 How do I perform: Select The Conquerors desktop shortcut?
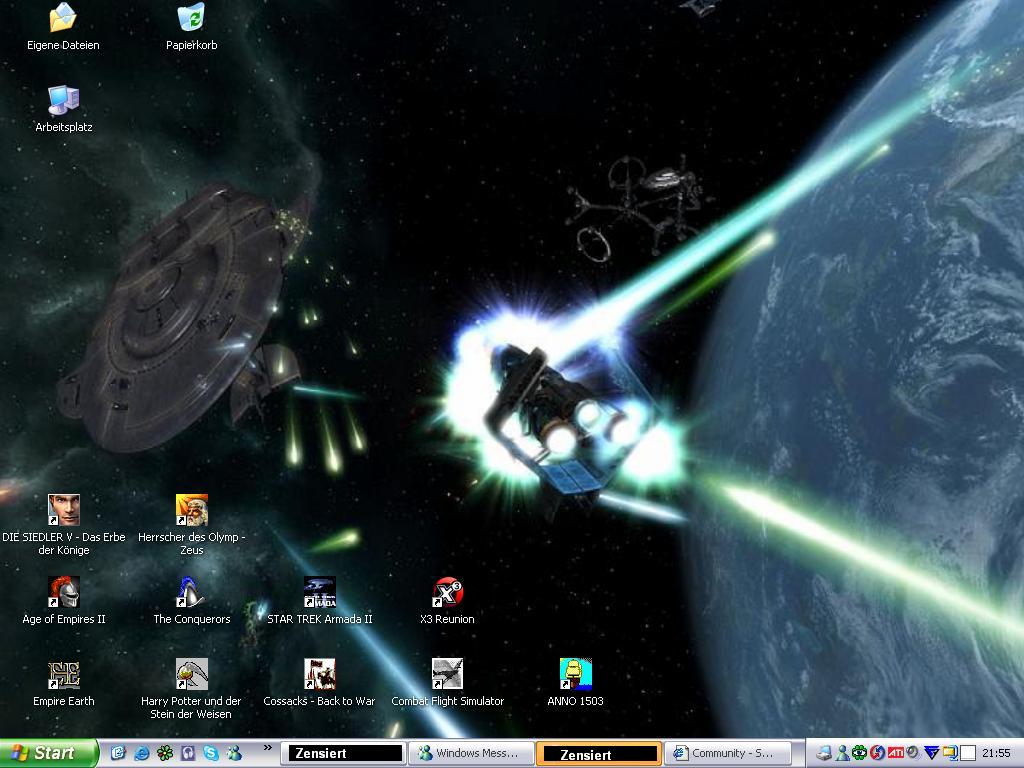(191, 592)
